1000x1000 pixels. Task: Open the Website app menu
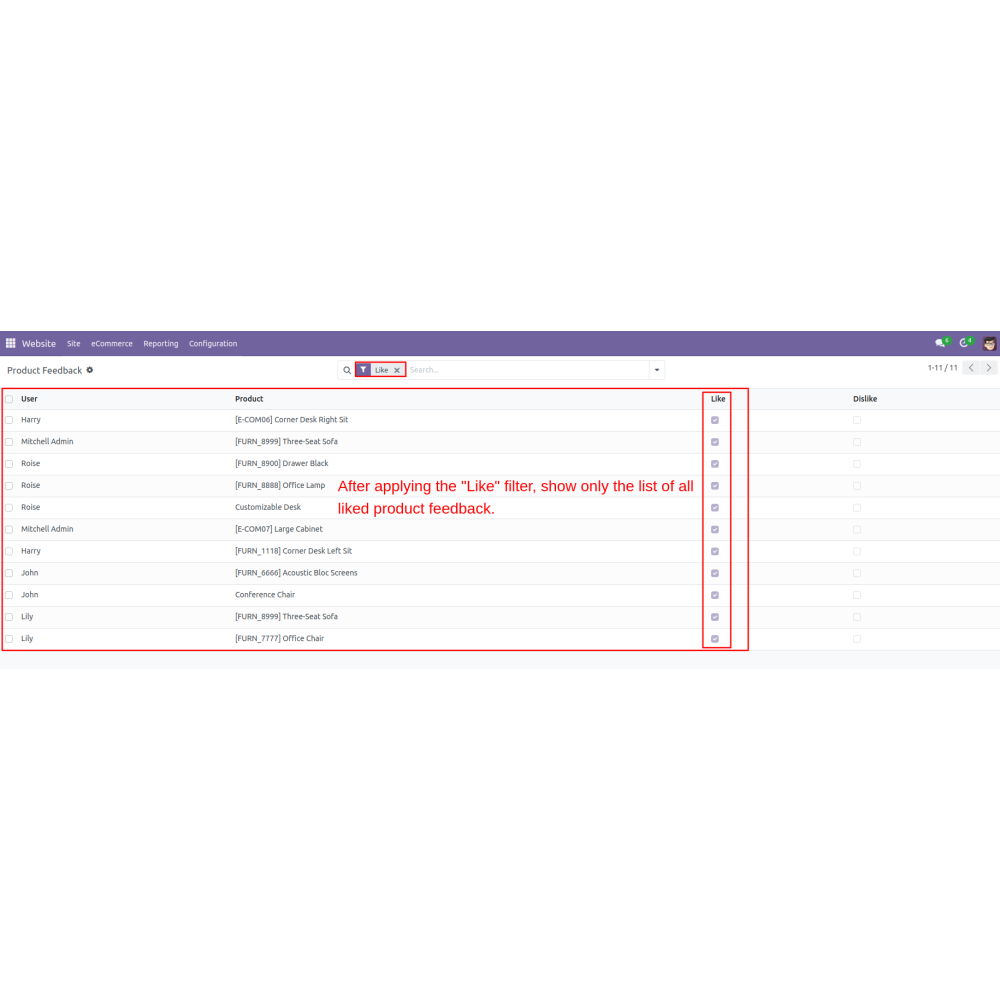pos(39,343)
